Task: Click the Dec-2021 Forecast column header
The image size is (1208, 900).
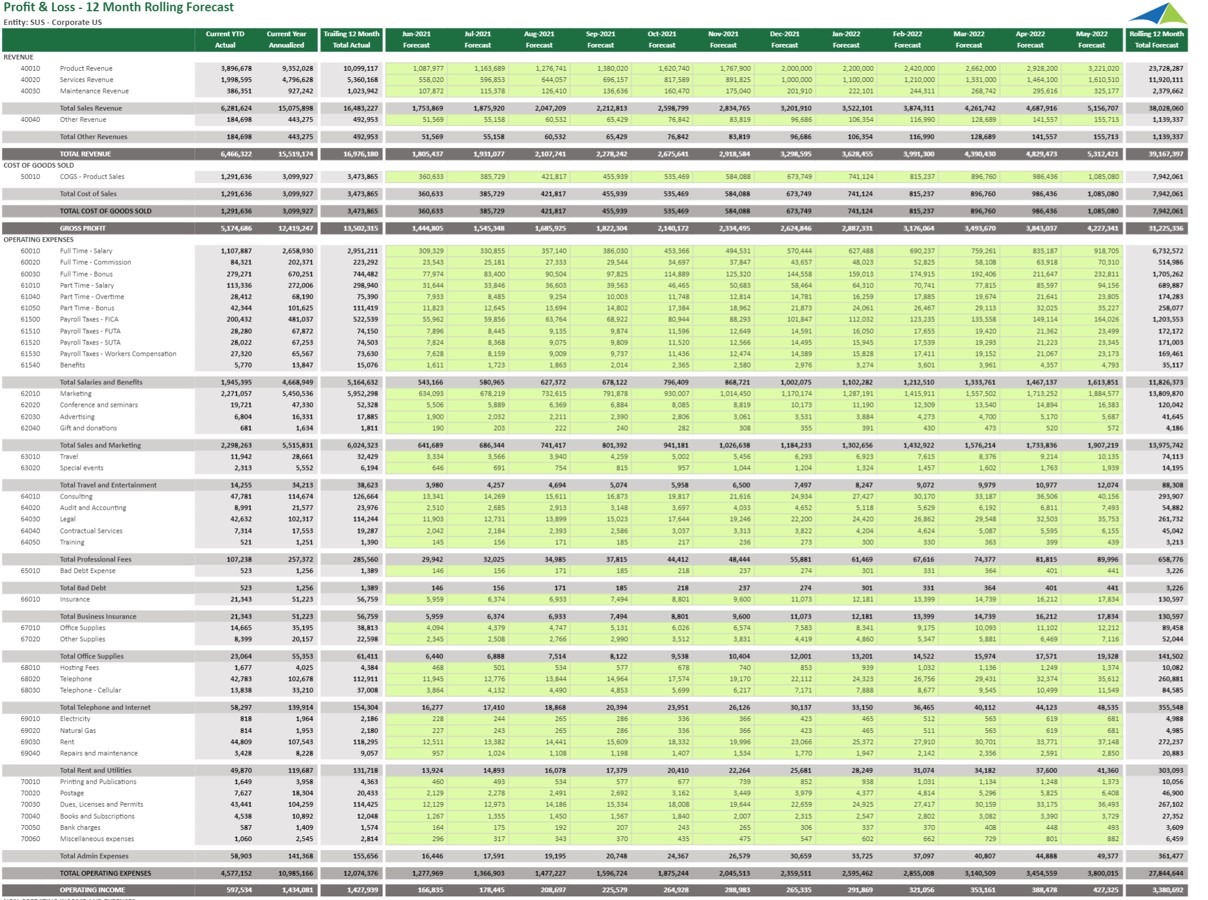Action: click(x=784, y=39)
